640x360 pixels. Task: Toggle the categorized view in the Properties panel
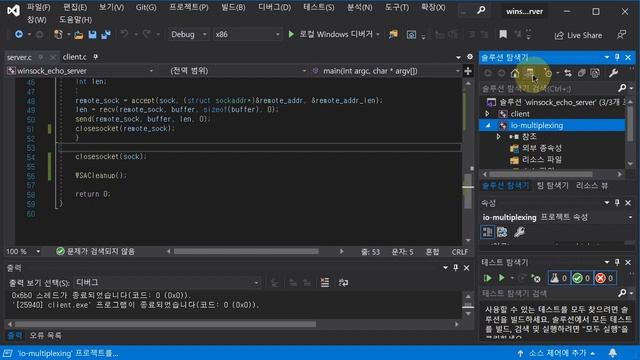(x=488, y=232)
